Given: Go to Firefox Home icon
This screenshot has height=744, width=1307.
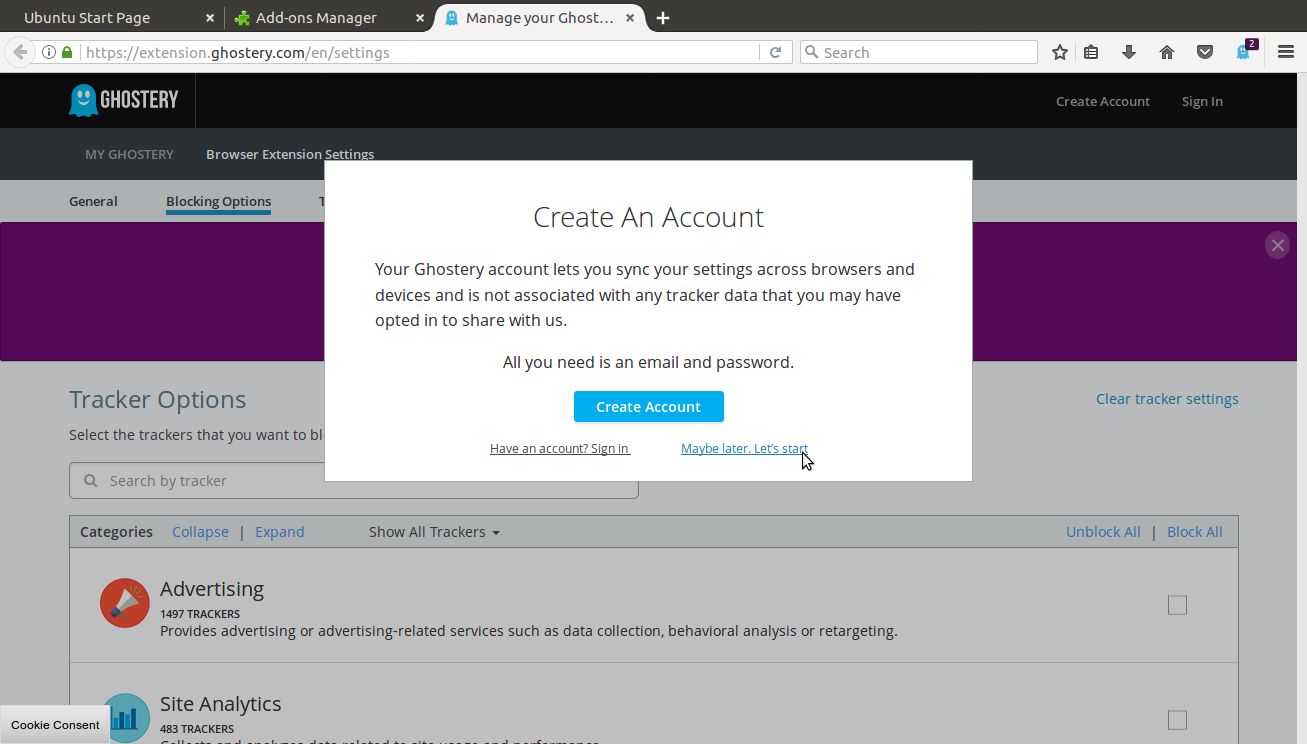Looking at the screenshot, I should (1167, 52).
